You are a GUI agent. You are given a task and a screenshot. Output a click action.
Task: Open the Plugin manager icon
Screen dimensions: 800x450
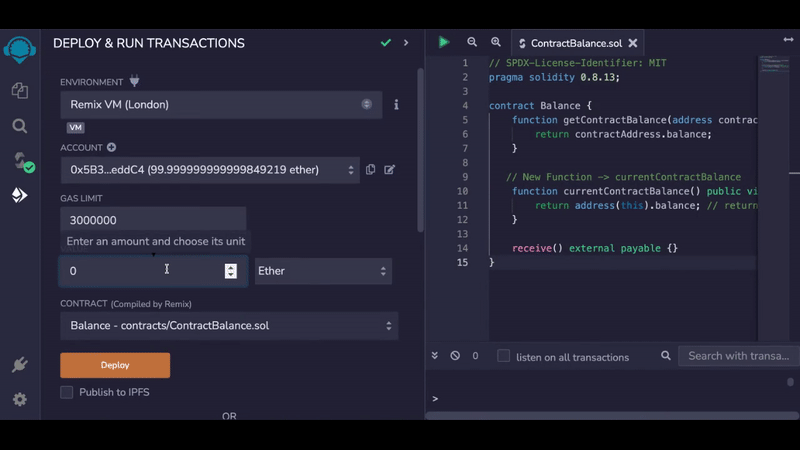click(x=19, y=365)
